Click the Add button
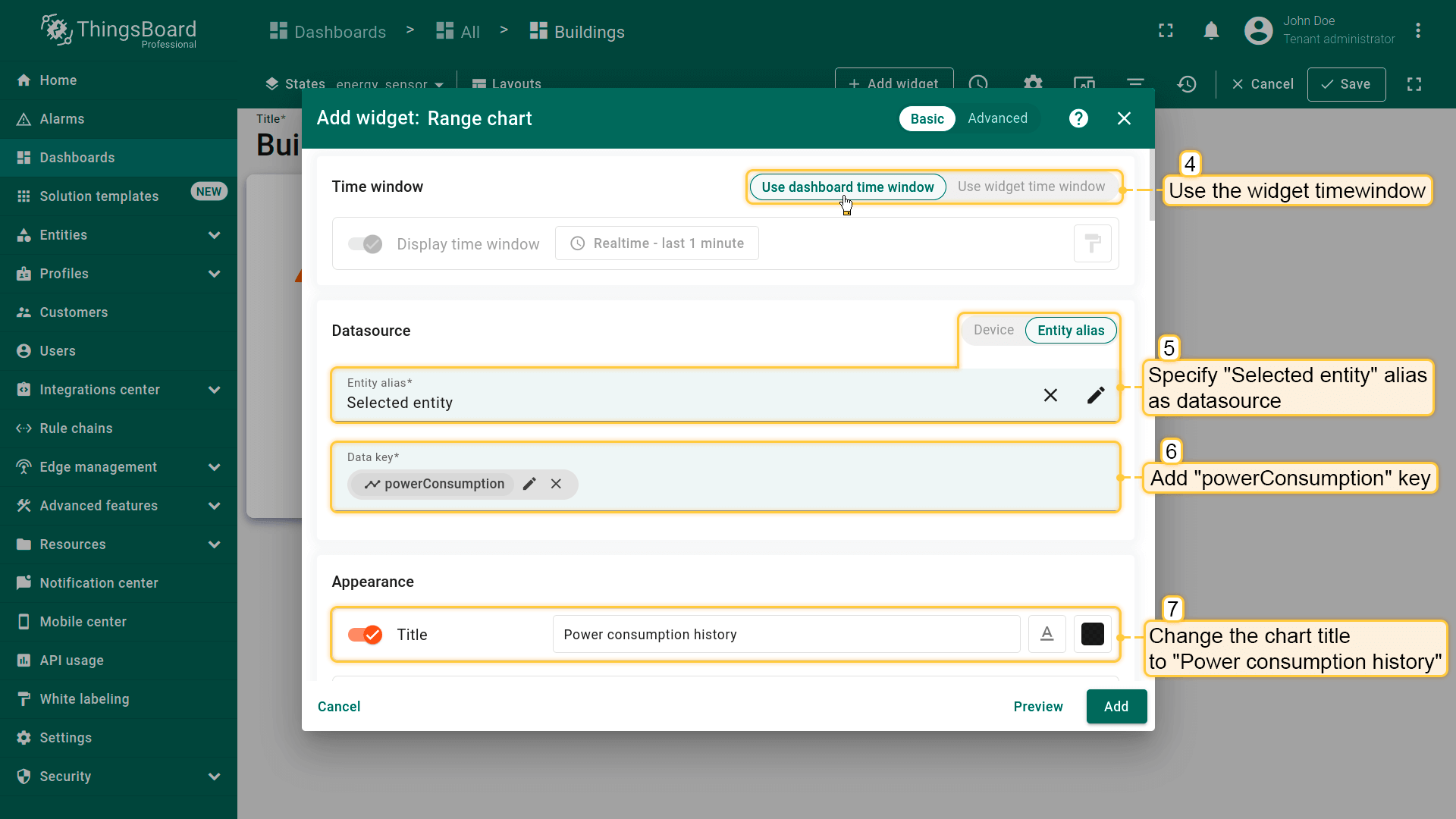The width and height of the screenshot is (1456, 819). pos(1116,706)
